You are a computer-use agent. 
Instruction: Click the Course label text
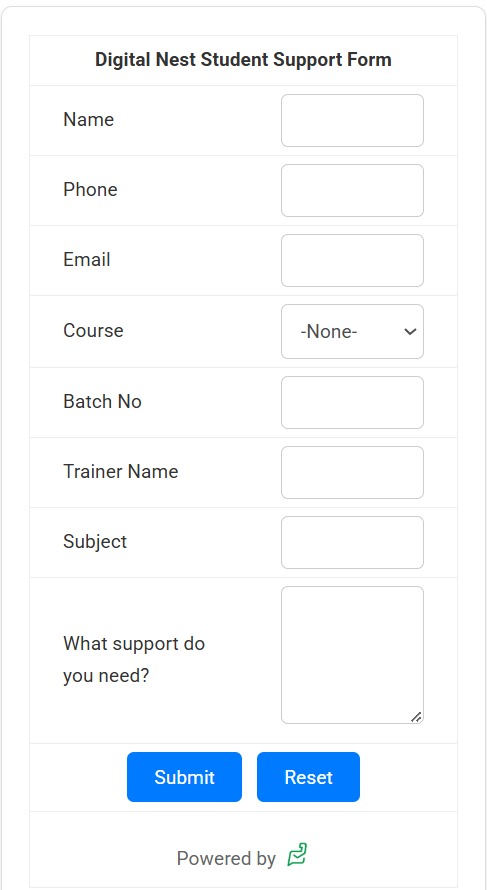pos(93,330)
